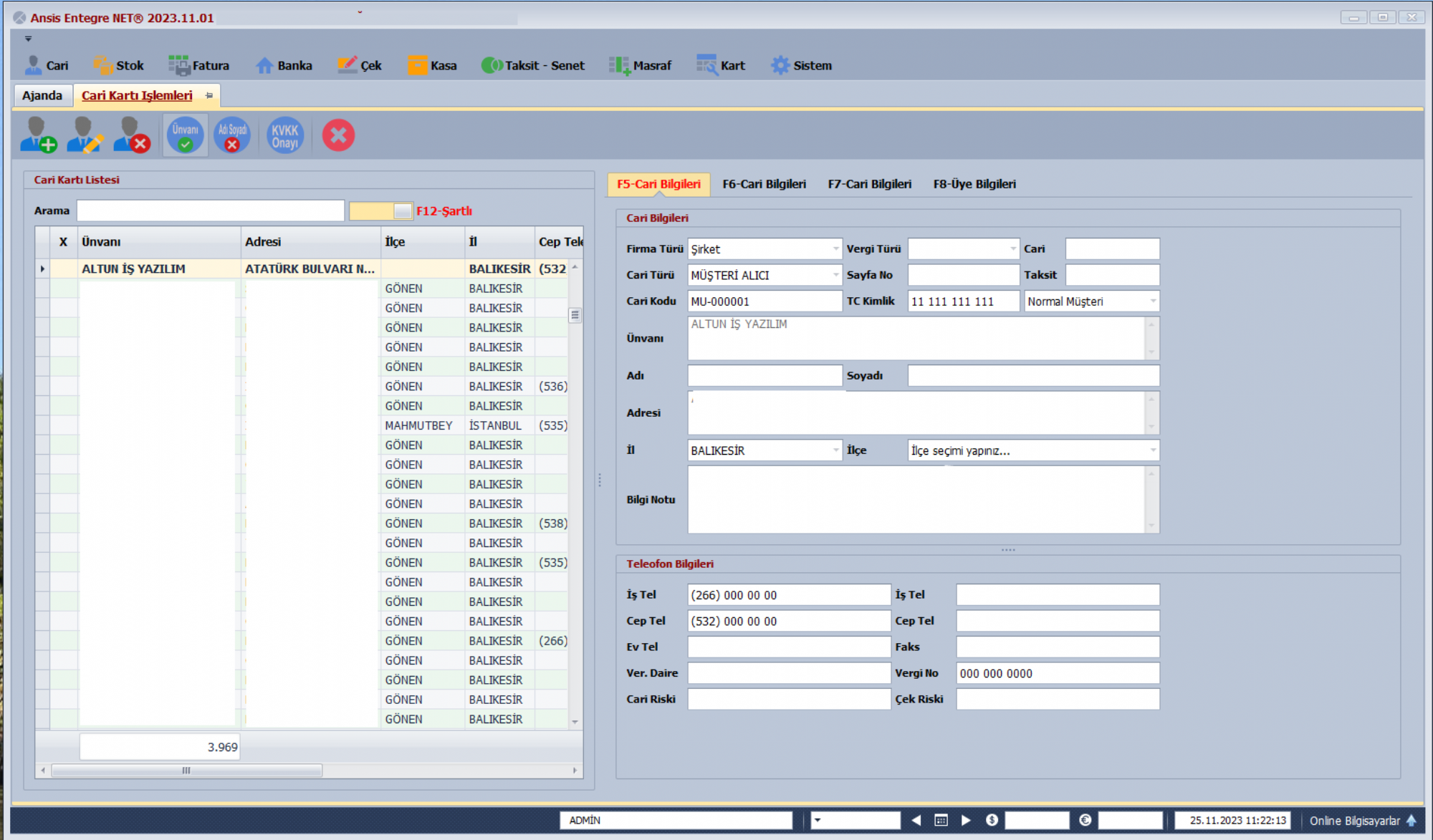The image size is (1433, 840).
Task: Click the horizontal scrollbar thumb of list
Action: click(x=186, y=771)
